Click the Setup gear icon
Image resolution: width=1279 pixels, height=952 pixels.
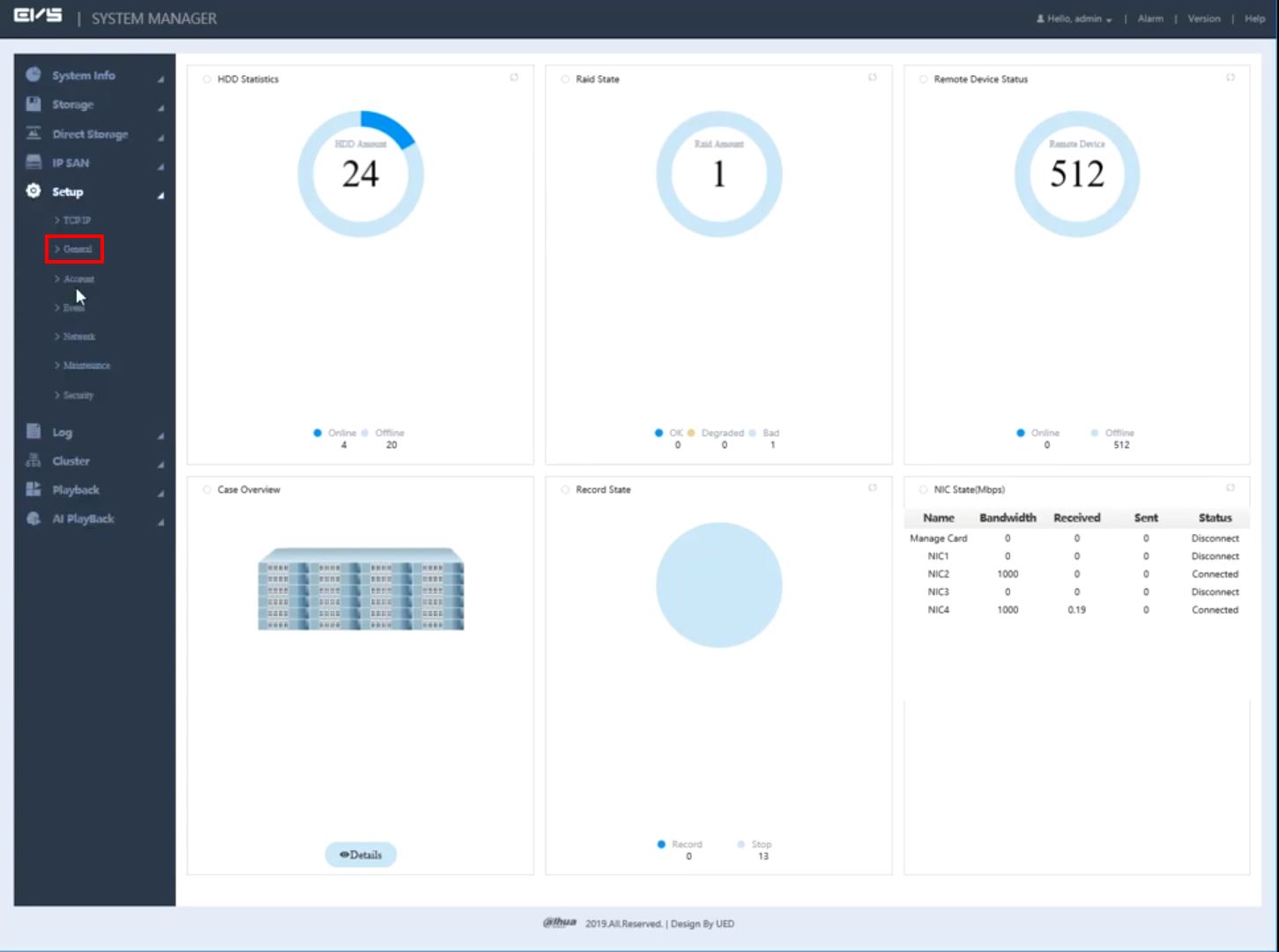click(x=33, y=191)
